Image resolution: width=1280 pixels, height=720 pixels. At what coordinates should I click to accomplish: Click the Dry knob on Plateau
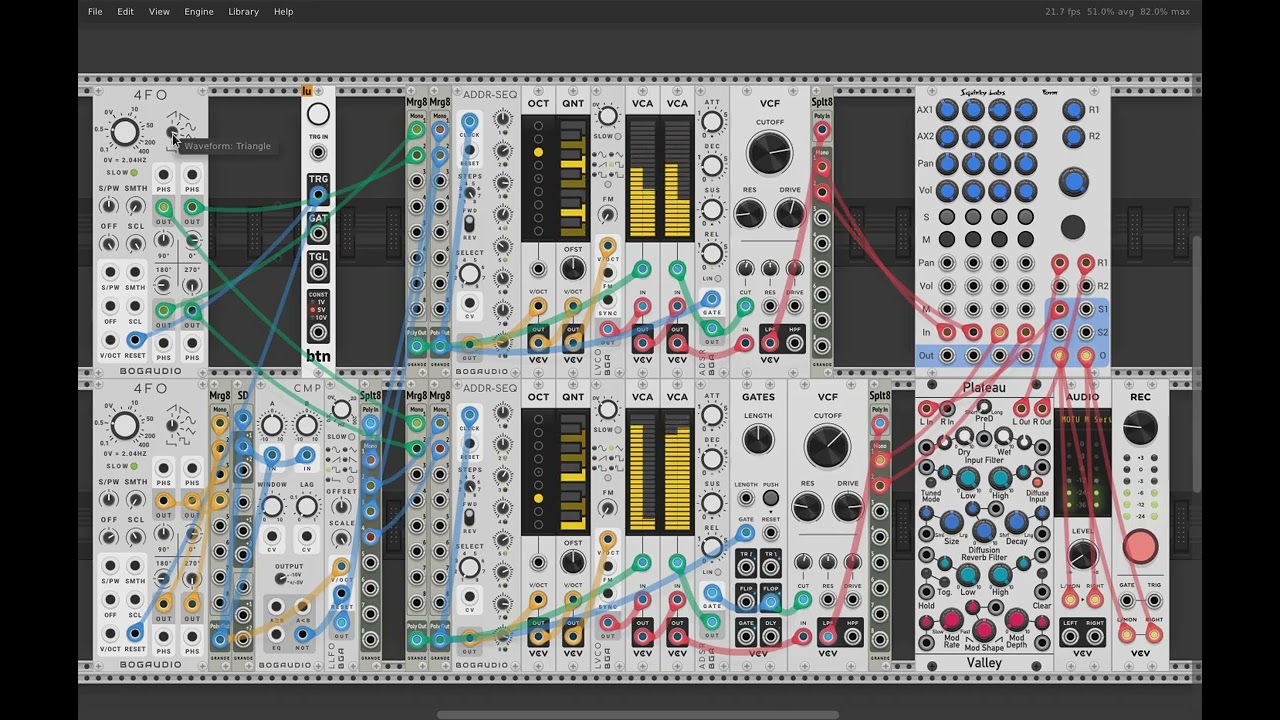(964, 437)
